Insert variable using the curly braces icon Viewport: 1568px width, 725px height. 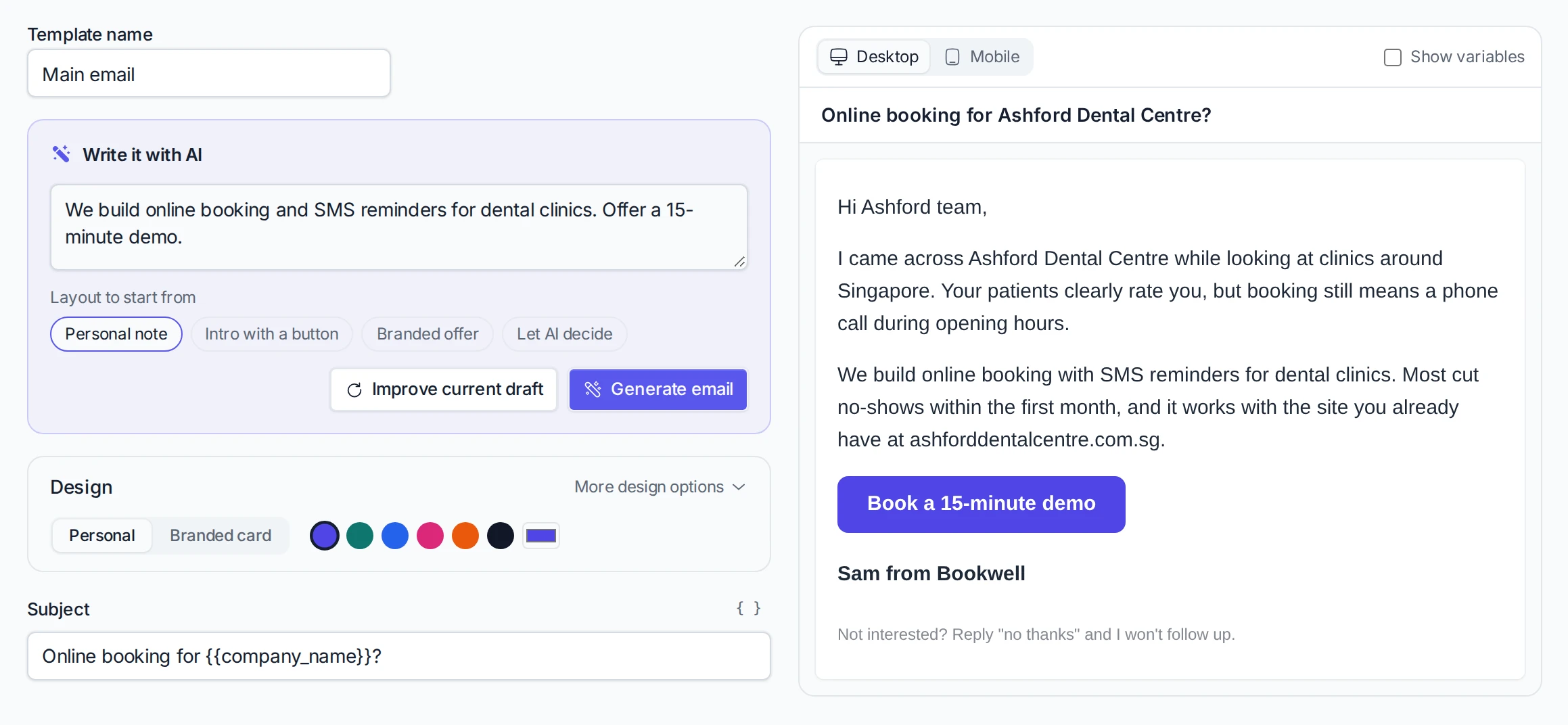(748, 608)
